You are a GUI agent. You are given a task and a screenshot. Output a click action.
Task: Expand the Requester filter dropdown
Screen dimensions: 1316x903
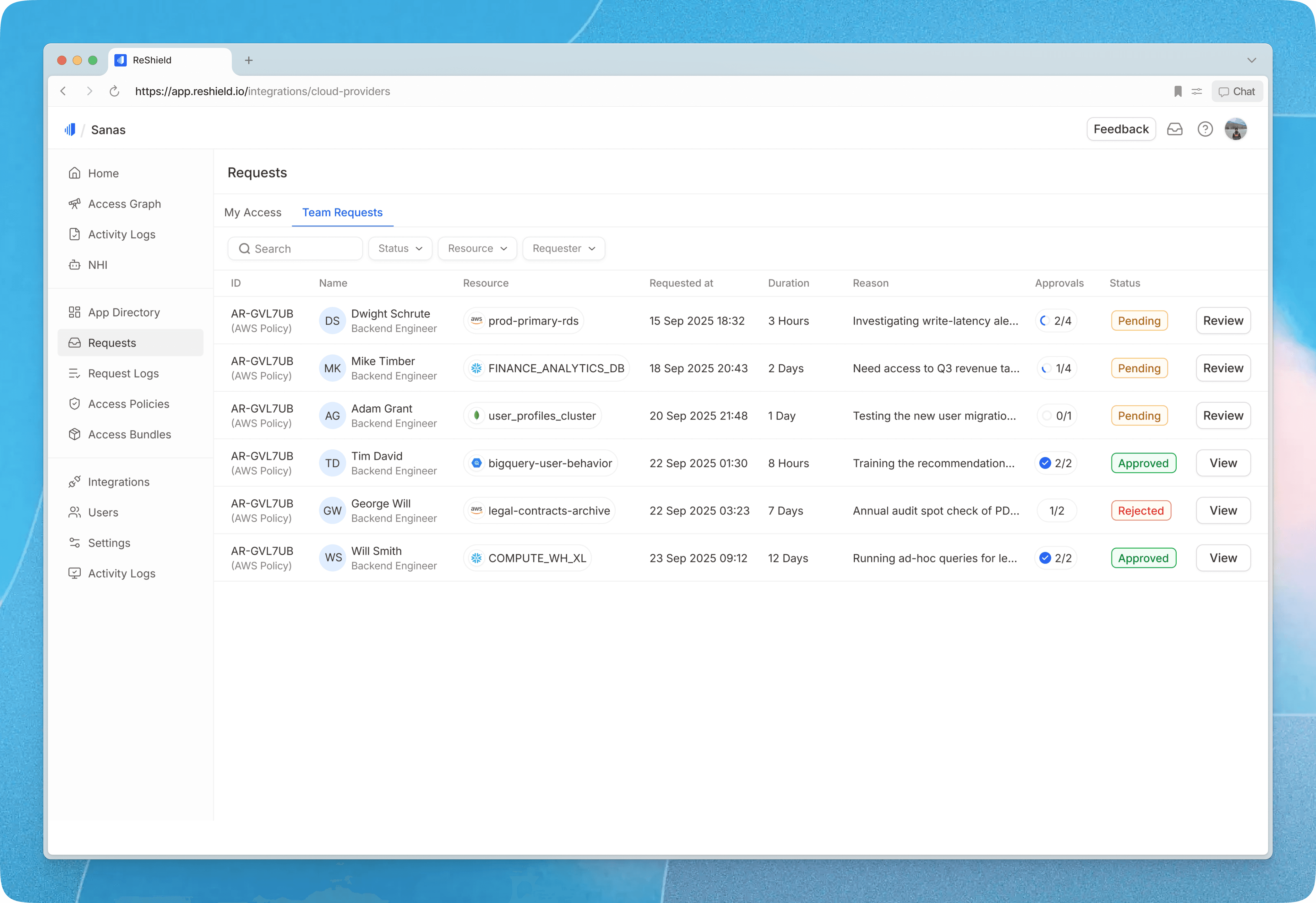coord(563,248)
